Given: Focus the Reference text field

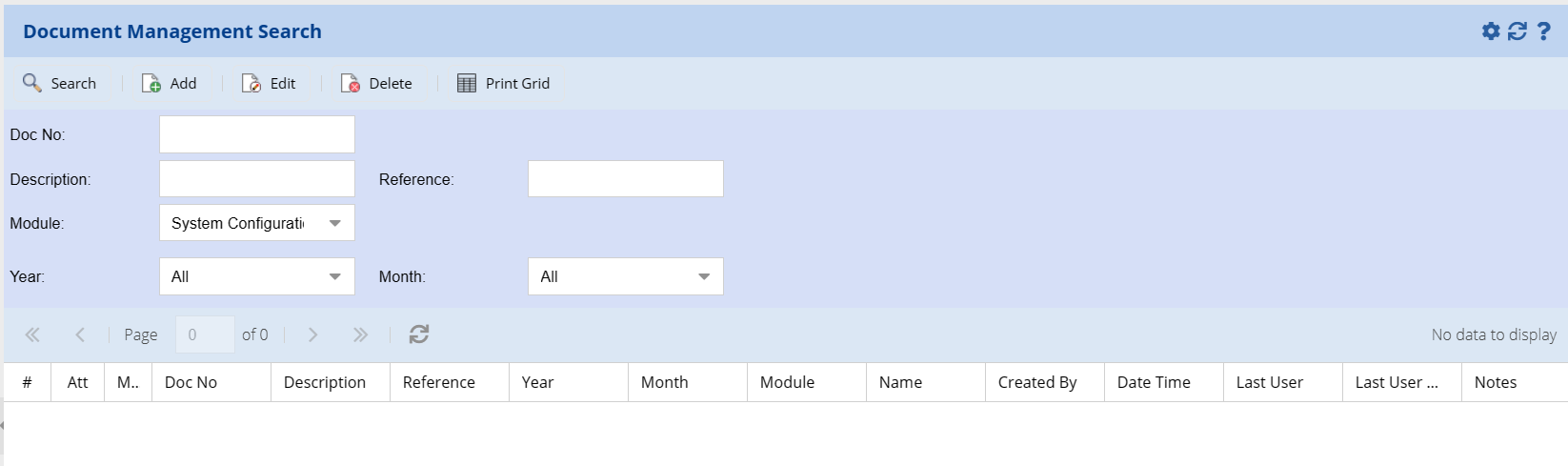Looking at the screenshot, I should tap(625, 179).
